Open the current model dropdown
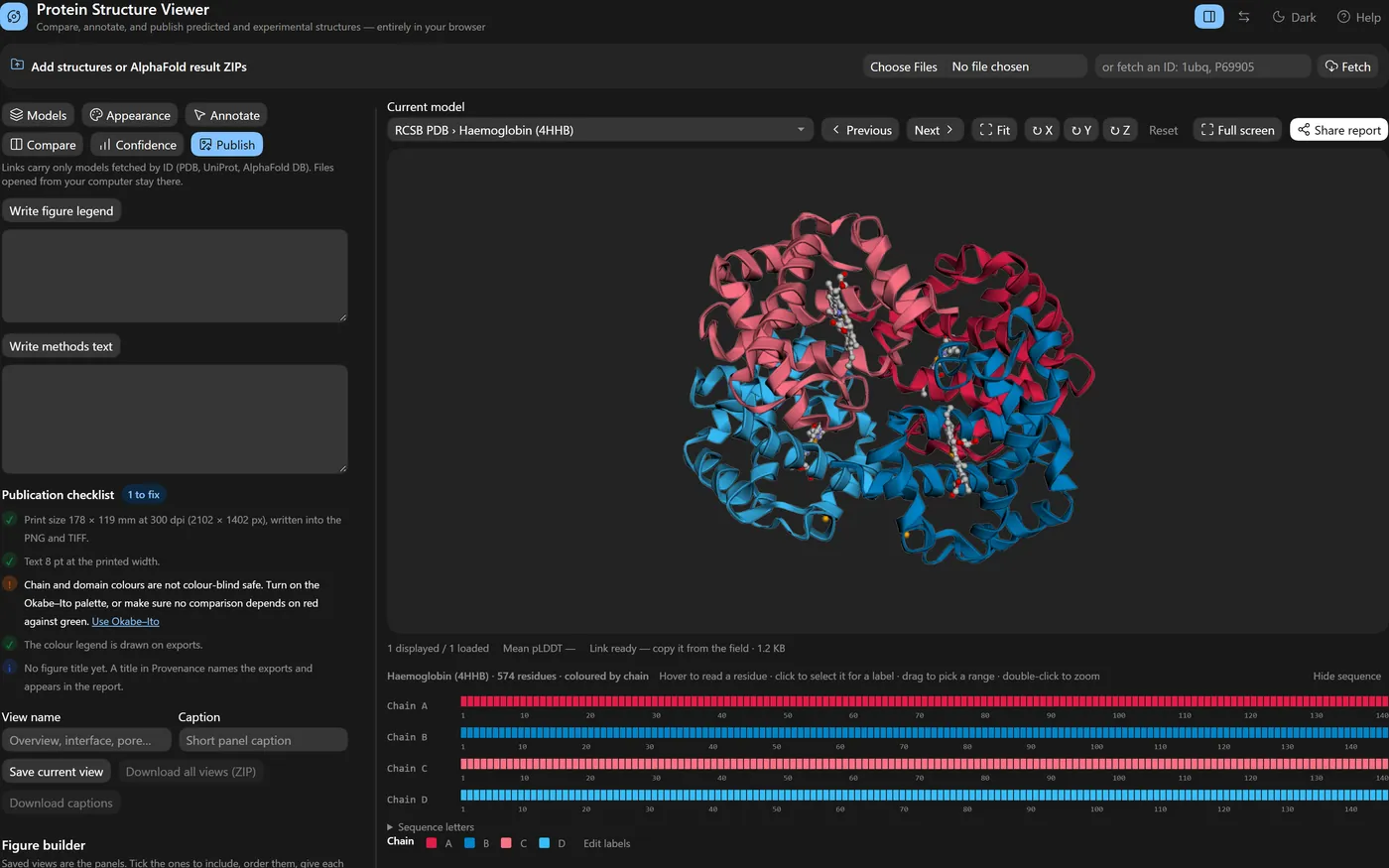The height and width of the screenshot is (868, 1389). click(600, 130)
